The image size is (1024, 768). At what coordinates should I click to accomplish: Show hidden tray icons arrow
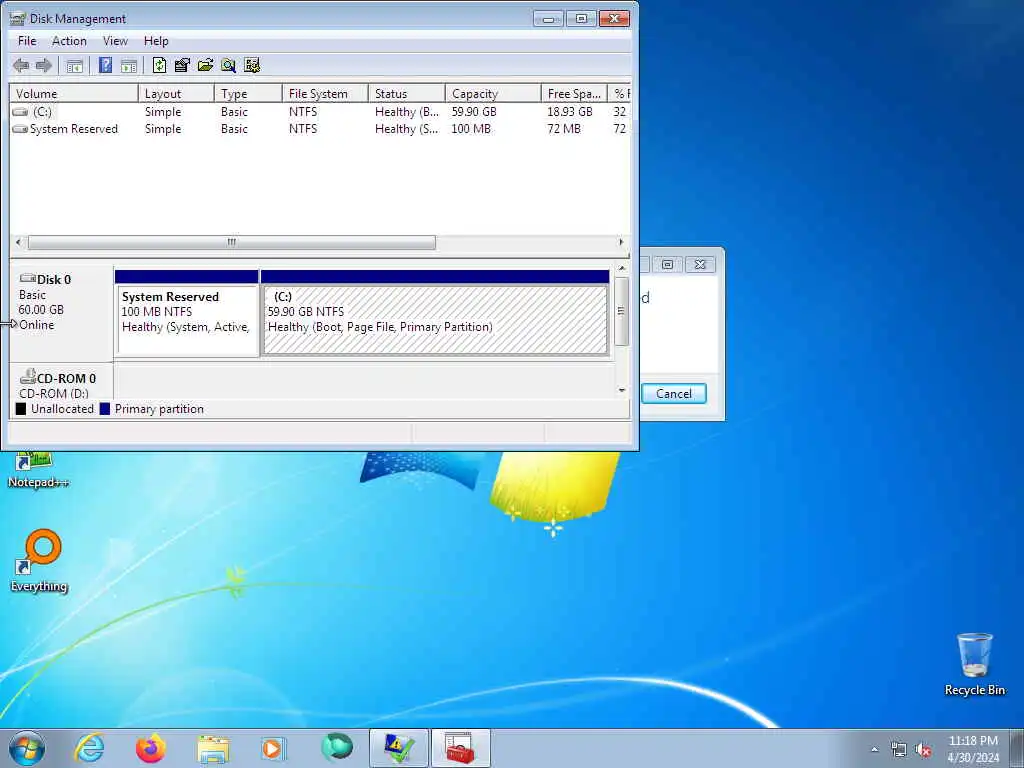pos(874,750)
